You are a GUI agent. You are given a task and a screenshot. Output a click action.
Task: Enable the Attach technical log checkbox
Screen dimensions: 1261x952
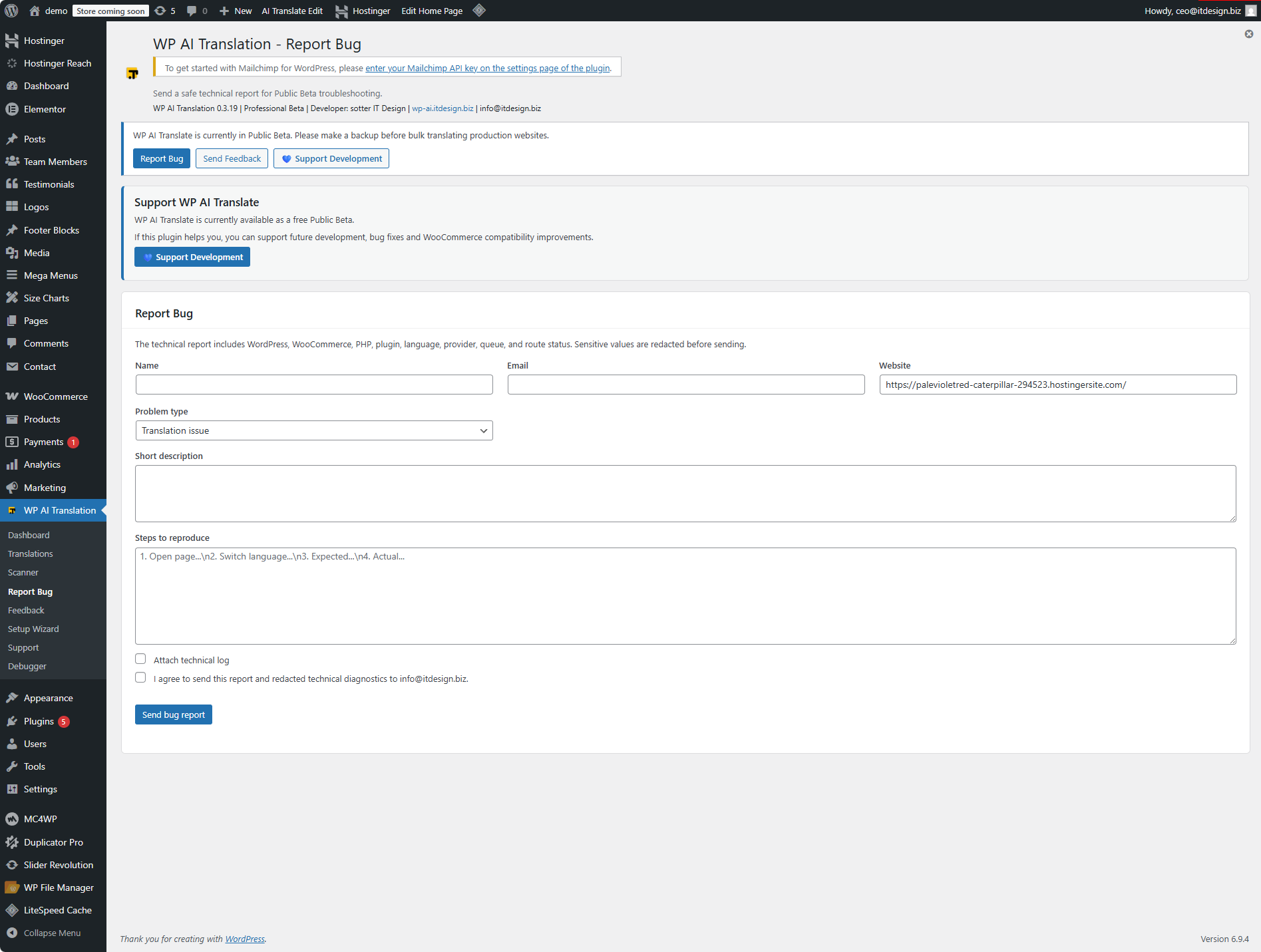[x=140, y=659]
